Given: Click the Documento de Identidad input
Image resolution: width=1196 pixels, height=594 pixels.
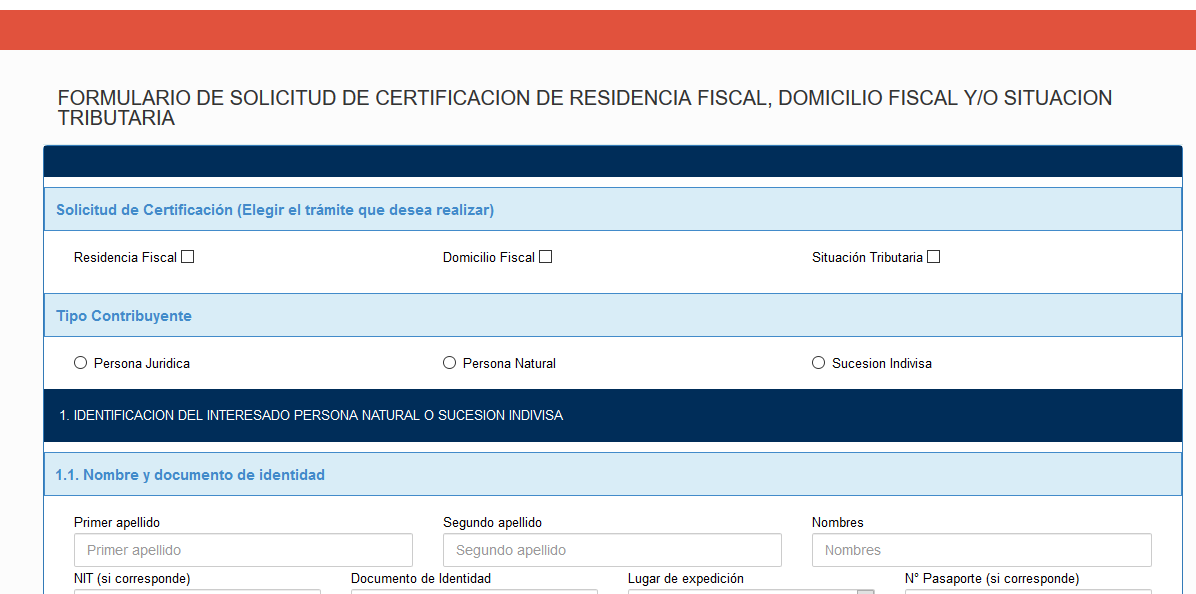Looking at the screenshot, I should tap(474, 592).
